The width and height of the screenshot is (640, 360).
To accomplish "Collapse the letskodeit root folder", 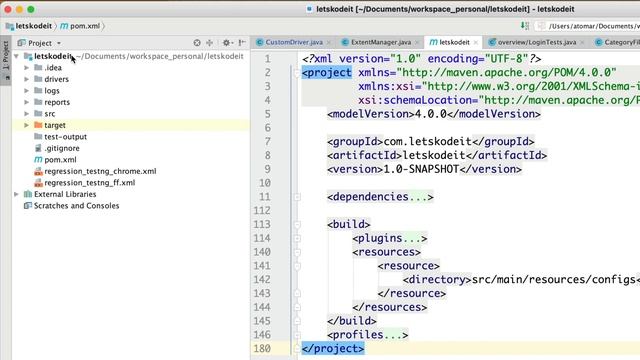I will 16,56.
